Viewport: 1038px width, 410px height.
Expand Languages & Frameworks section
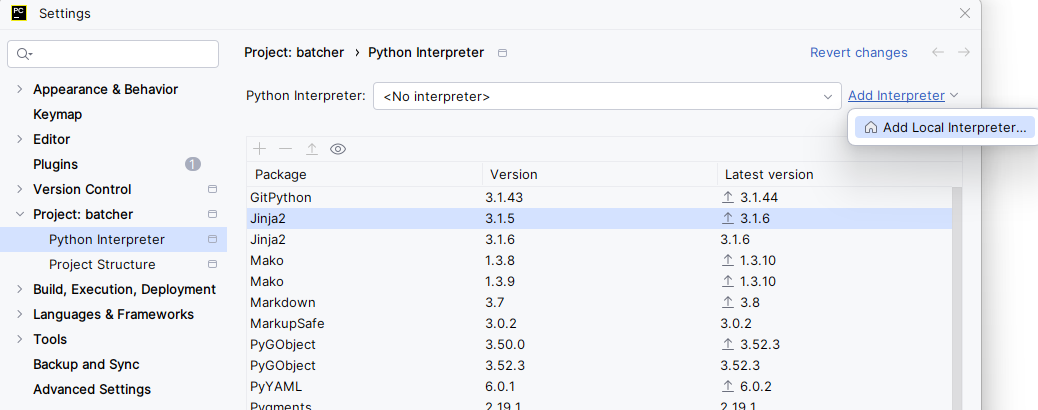click(19, 315)
